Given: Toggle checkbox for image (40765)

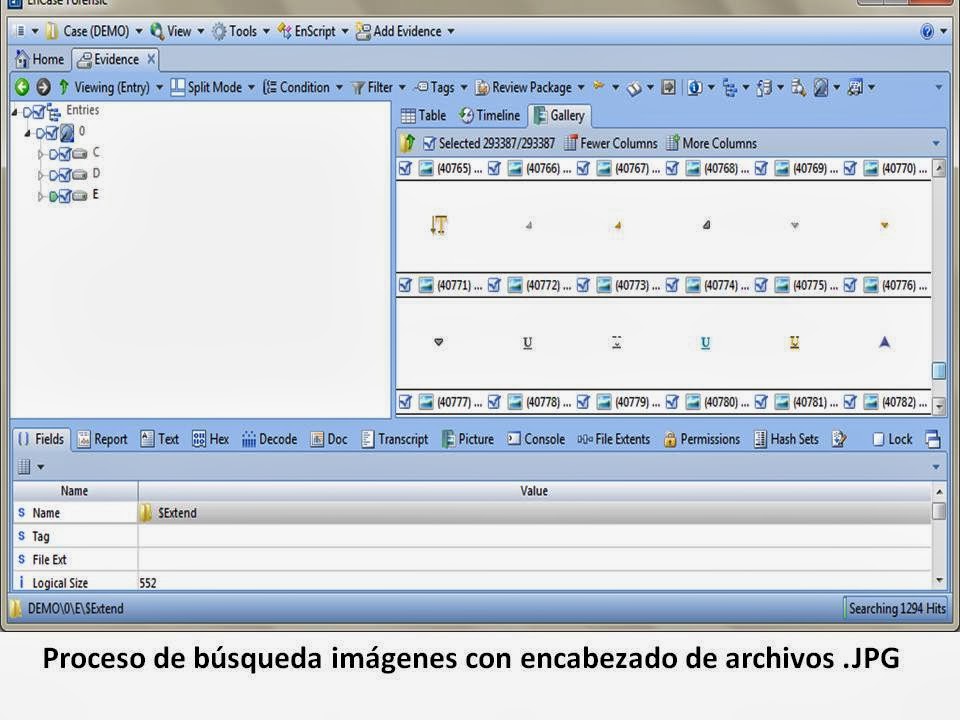Looking at the screenshot, I should pyautogui.click(x=405, y=168).
